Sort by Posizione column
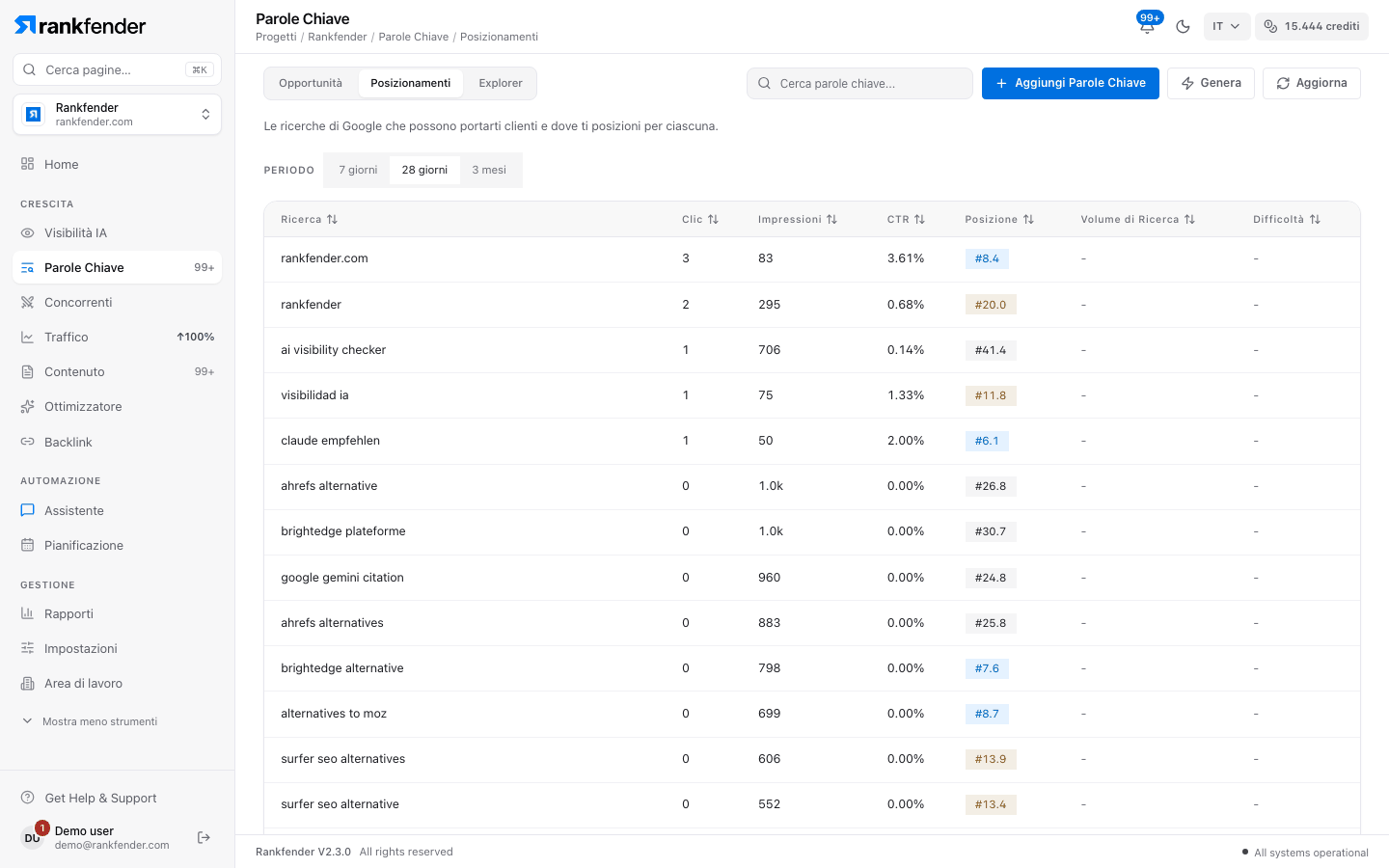The height and width of the screenshot is (868, 1389). tap(999, 219)
